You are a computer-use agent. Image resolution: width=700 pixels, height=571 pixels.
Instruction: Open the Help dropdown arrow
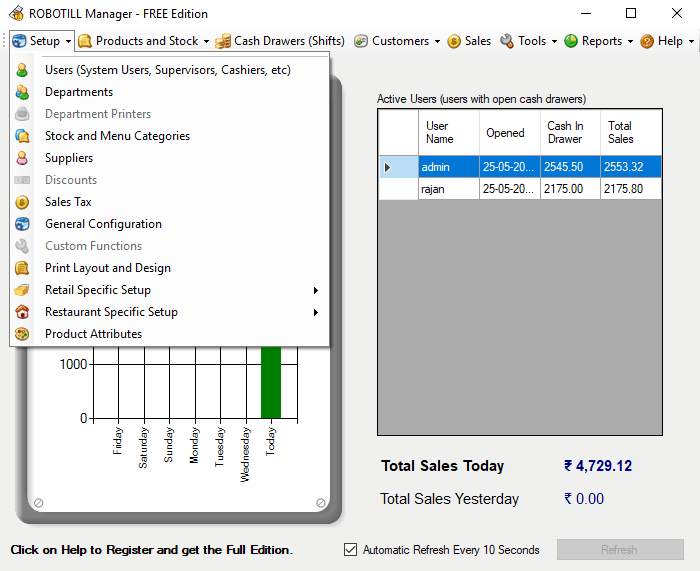[x=691, y=42]
